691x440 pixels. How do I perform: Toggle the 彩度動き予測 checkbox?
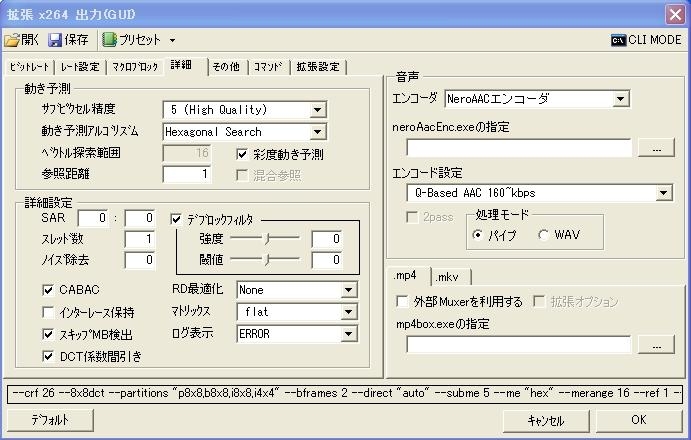coord(242,154)
